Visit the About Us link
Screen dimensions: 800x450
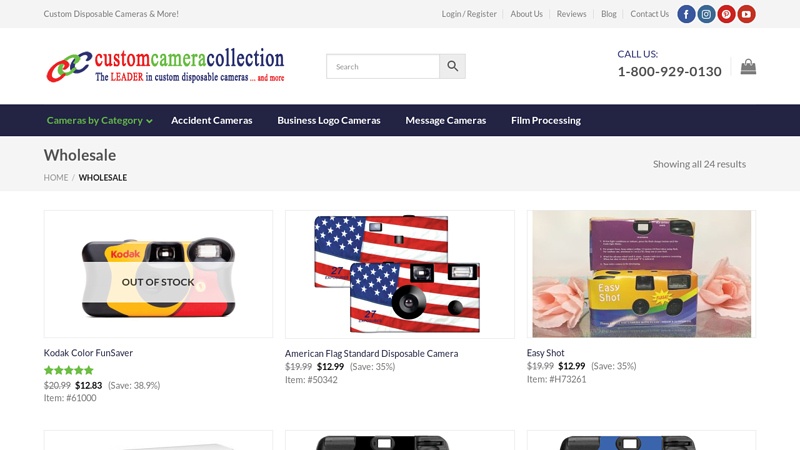(527, 14)
